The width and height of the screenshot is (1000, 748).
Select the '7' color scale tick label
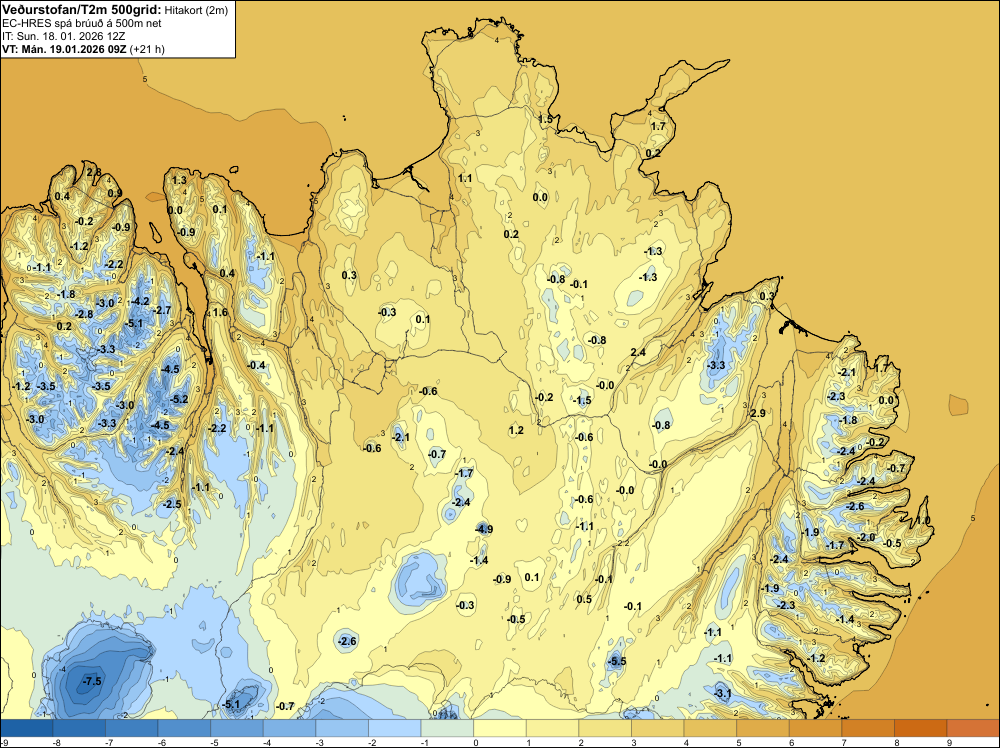pyautogui.click(x=844, y=742)
